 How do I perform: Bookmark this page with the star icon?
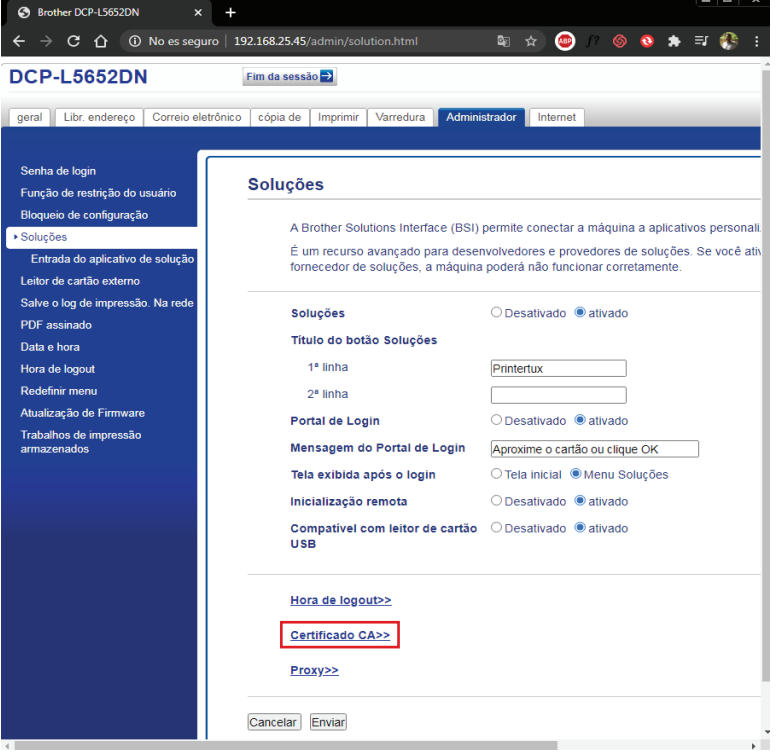[x=531, y=41]
